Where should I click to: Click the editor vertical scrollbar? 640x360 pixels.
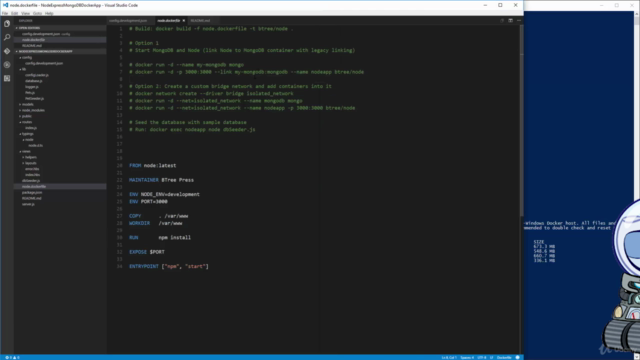pos(521,122)
